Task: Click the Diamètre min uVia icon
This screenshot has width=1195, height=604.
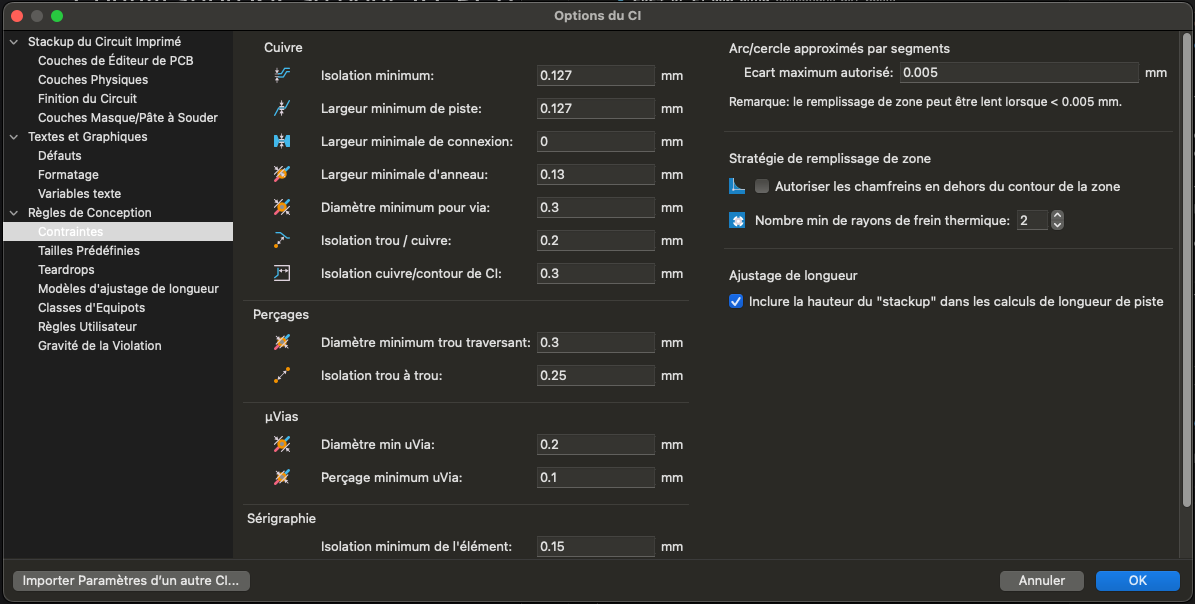Action: tap(282, 444)
